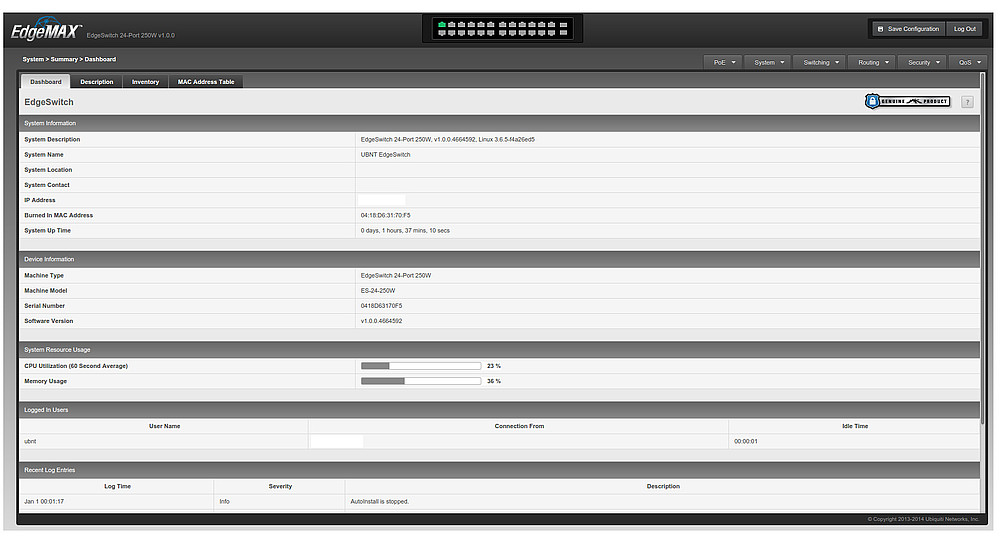The image size is (1000, 542).
Task: Click the System Description value text
Action: click(x=448, y=140)
